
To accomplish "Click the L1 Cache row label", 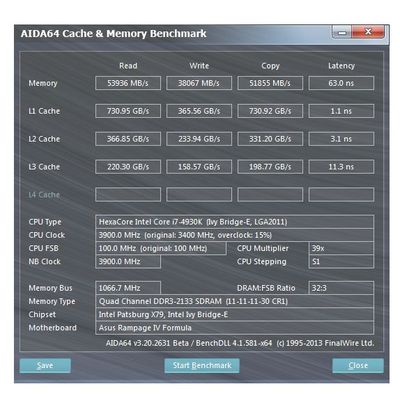I will (x=44, y=111).
